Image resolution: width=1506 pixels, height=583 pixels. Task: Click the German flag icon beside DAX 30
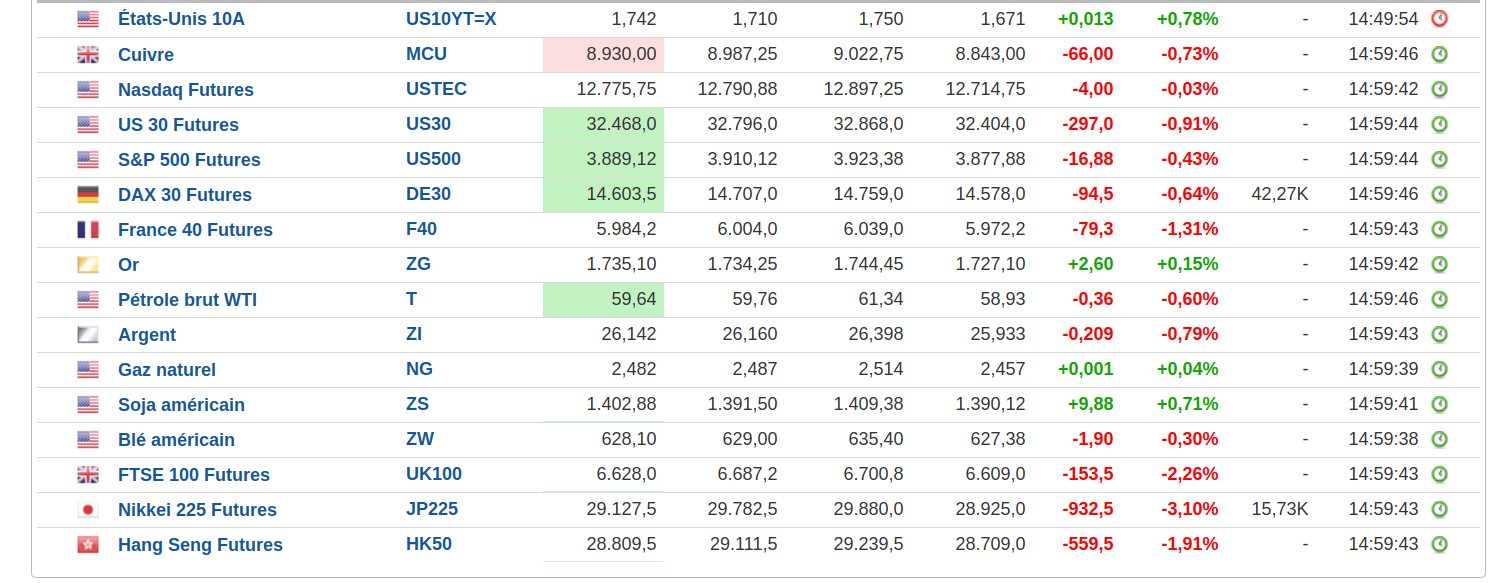click(88, 194)
